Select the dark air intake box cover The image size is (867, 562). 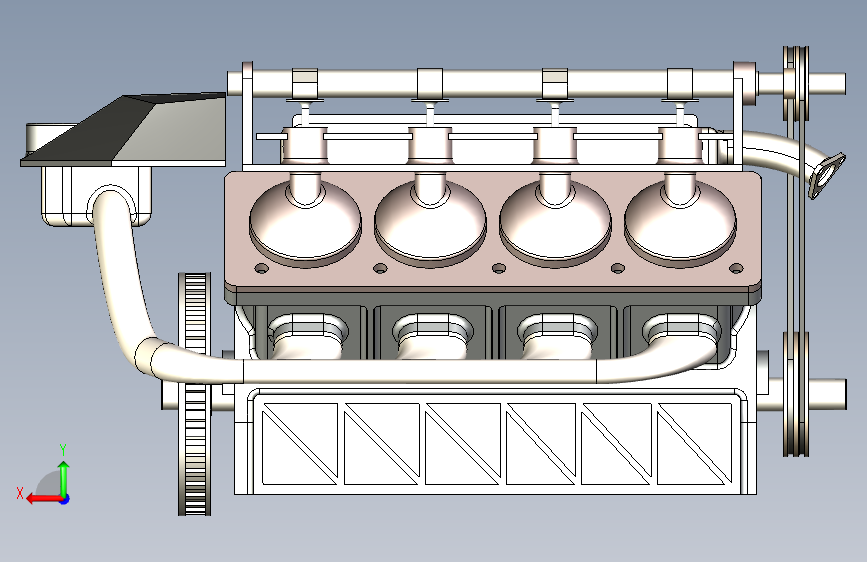click(x=123, y=131)
